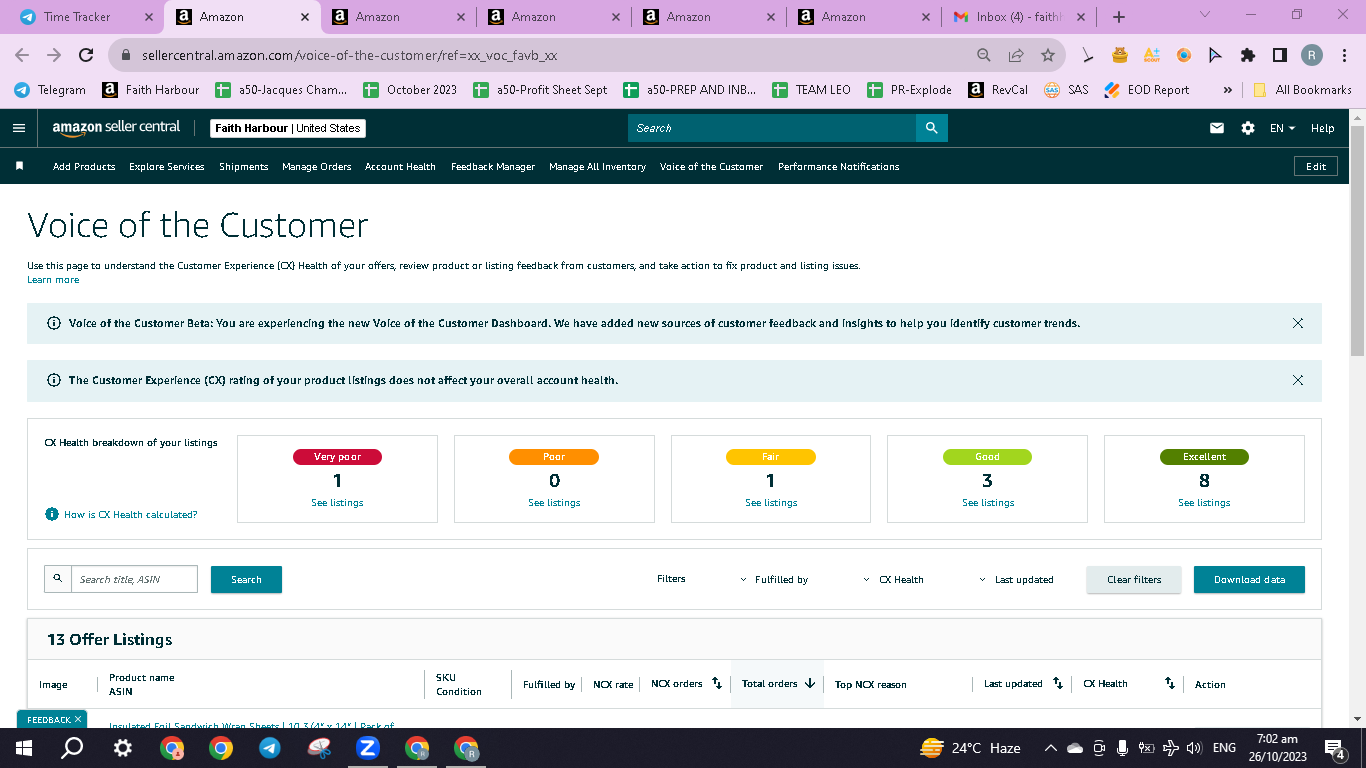Show hidden bookmarks with double chevron
1366x768 pixels.
pyautogui.click(x=1227, y=90)
